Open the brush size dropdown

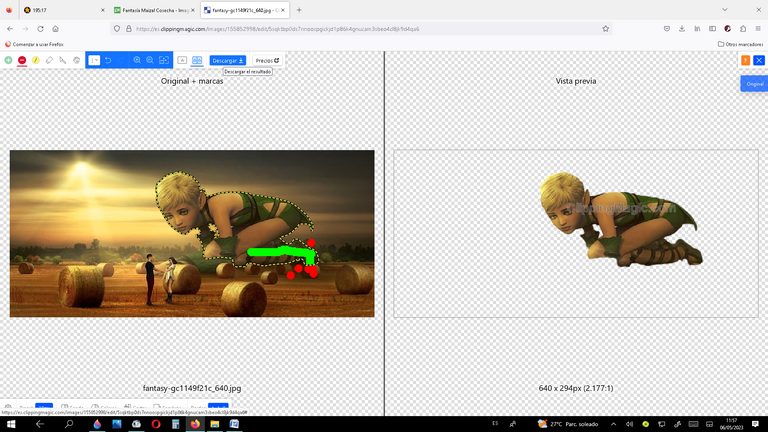point(94,60)
